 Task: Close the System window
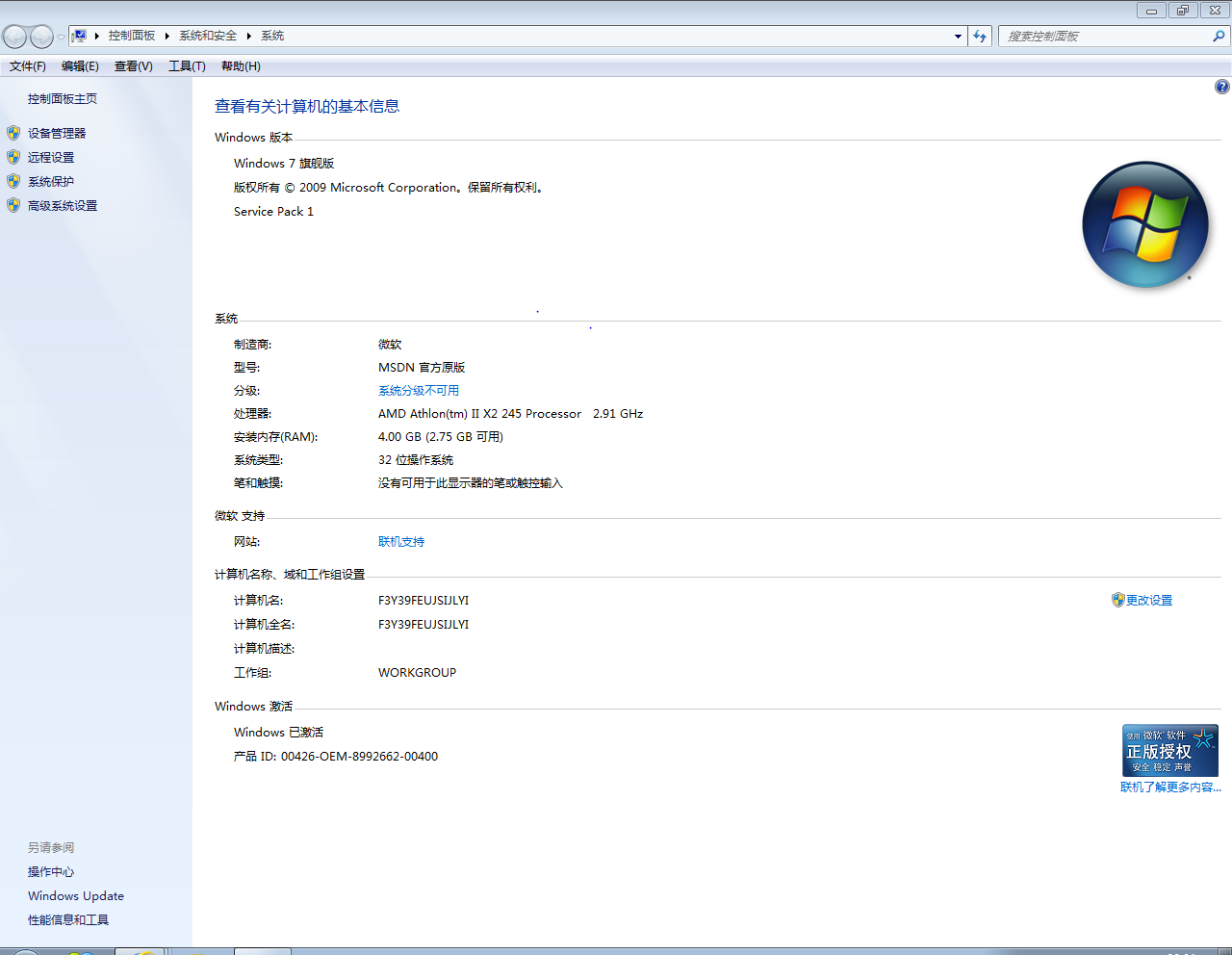click(1215, 11)
